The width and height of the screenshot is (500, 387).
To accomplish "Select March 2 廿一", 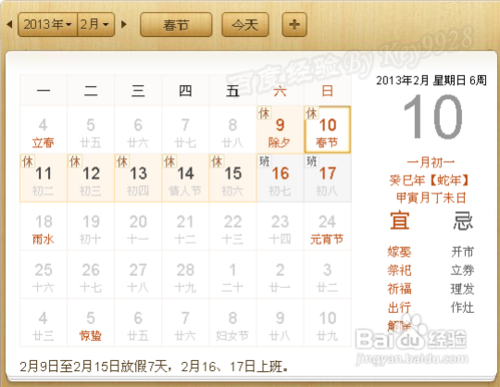I will click(280, 275).
